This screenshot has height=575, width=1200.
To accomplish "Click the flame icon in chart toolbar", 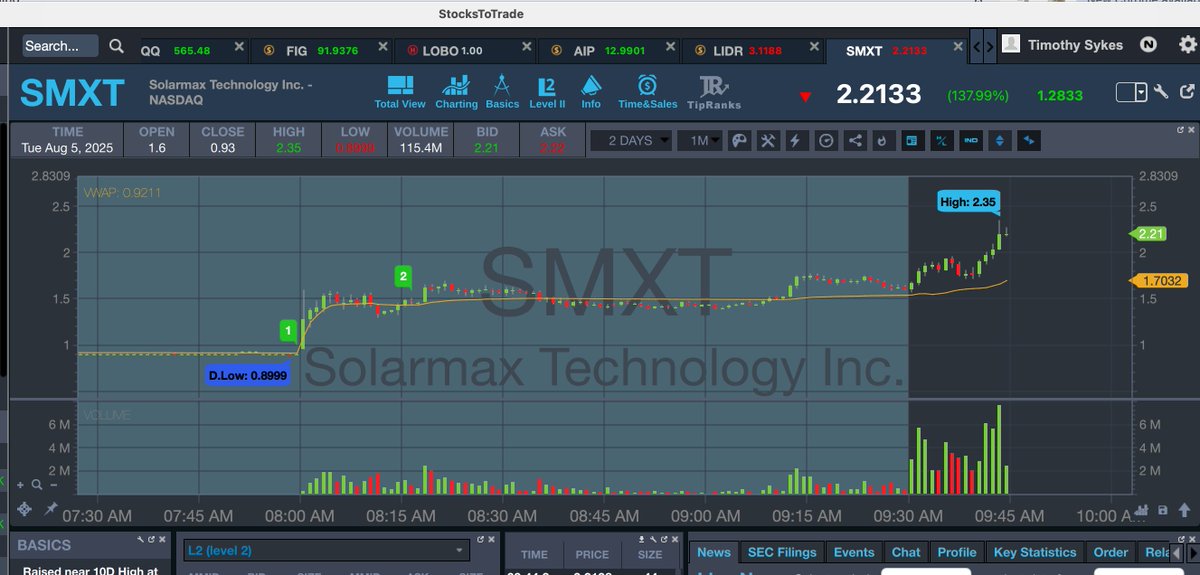I will point(883,141).
